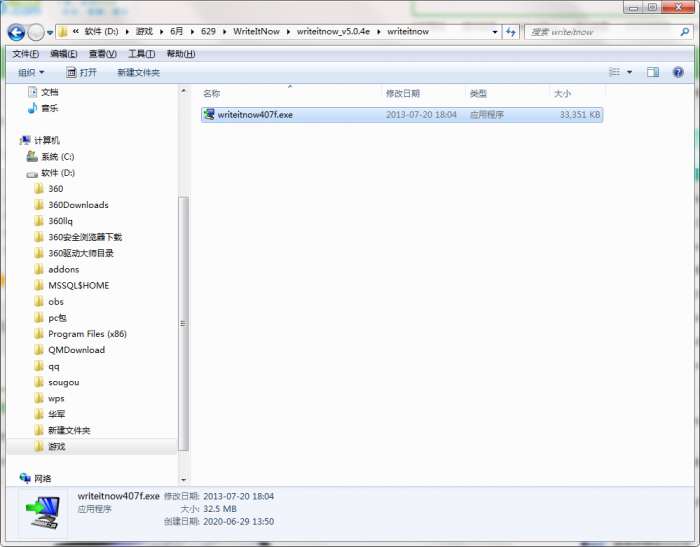Click 游戏 in address breadcrumb
The height and width of the screenshot is (547, 700).
click(x=144, y=32)
